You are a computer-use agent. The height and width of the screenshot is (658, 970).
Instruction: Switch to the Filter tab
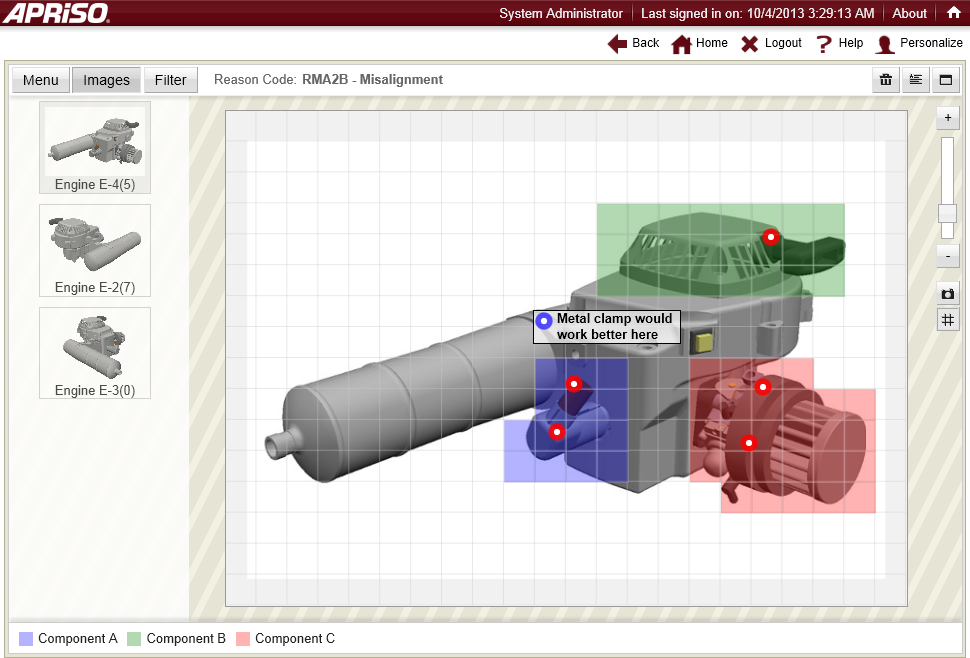(x=170, y=80)
